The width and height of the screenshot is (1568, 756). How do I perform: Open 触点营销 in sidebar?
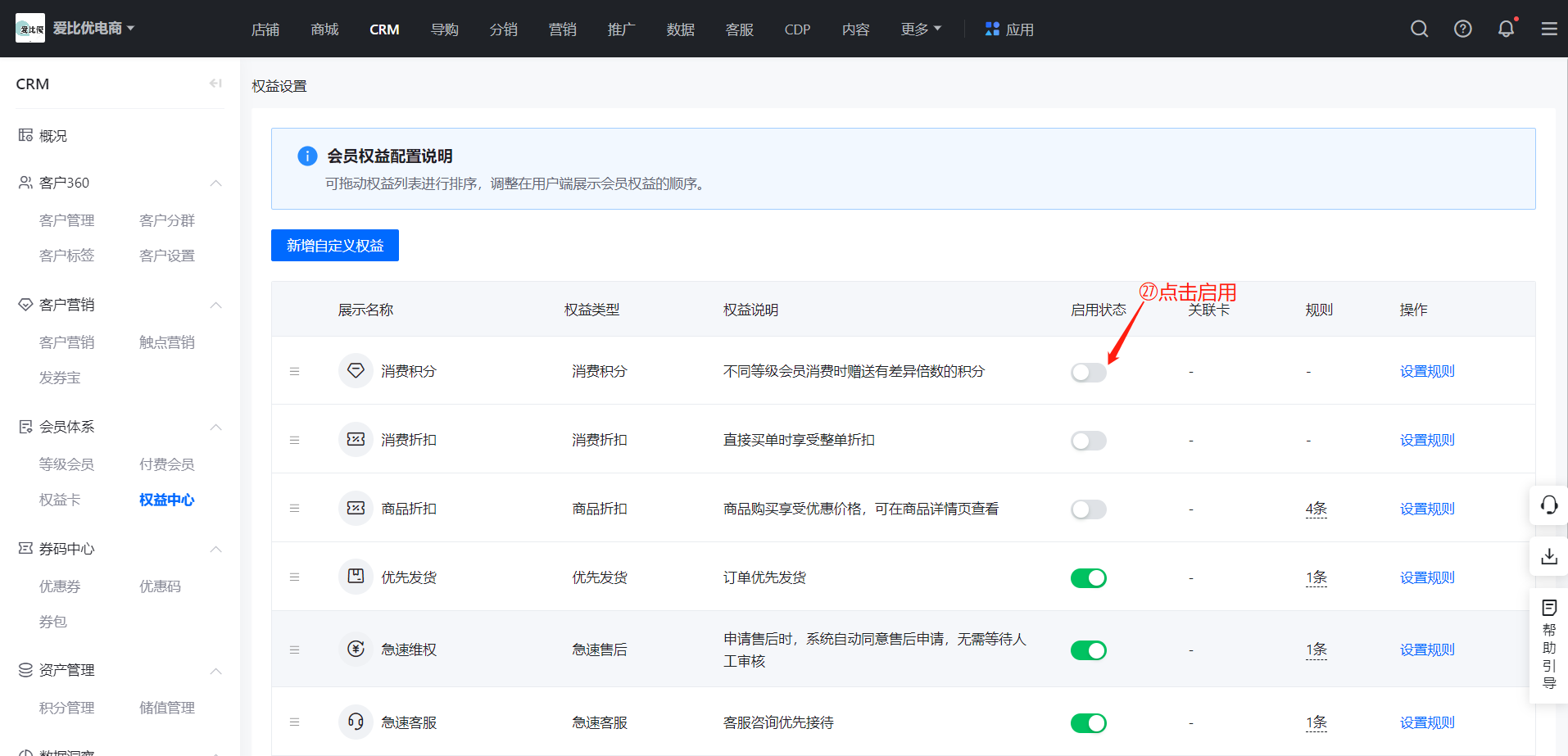[x=167, y=342]
